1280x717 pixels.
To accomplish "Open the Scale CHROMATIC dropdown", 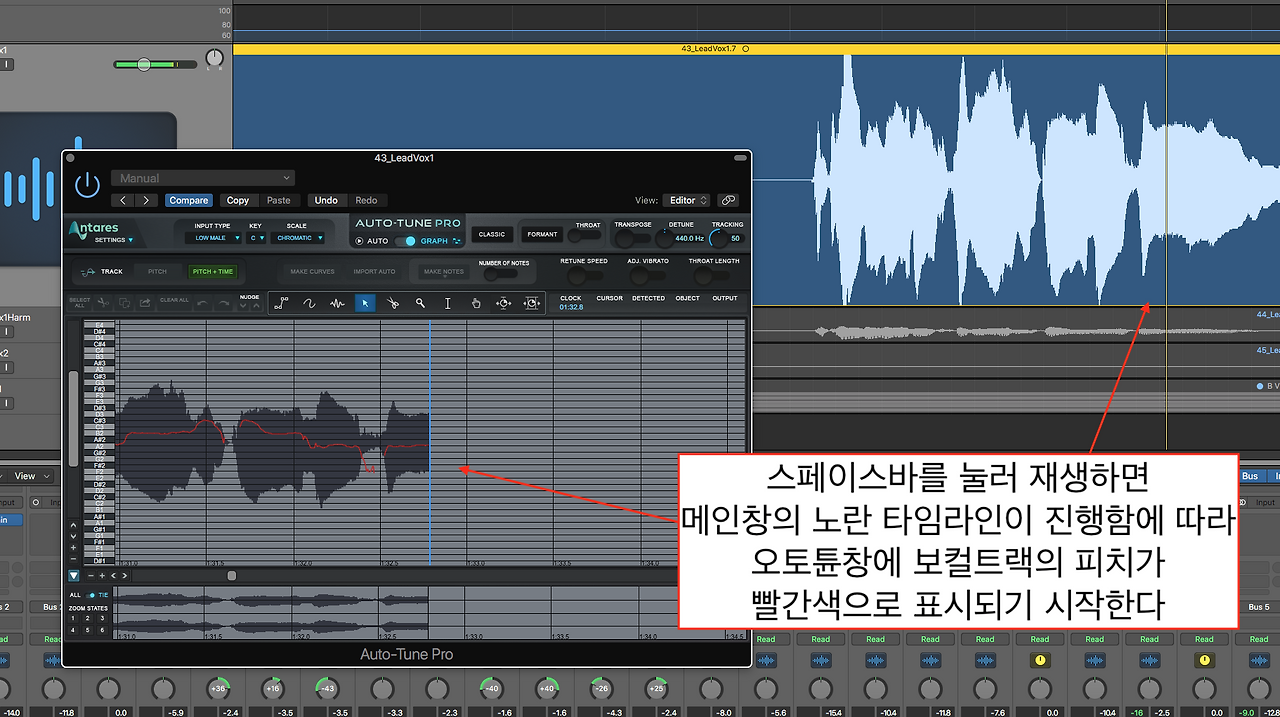I will 300,238.
